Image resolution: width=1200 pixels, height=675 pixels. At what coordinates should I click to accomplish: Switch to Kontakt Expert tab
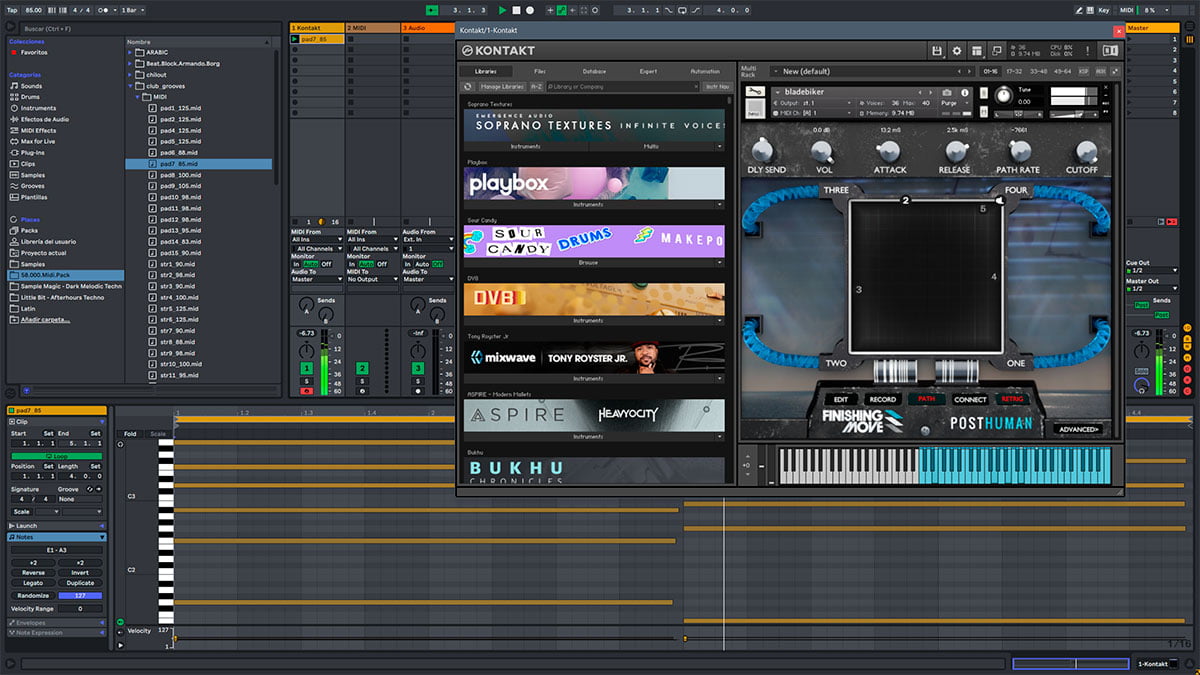[x=648, y=72]
